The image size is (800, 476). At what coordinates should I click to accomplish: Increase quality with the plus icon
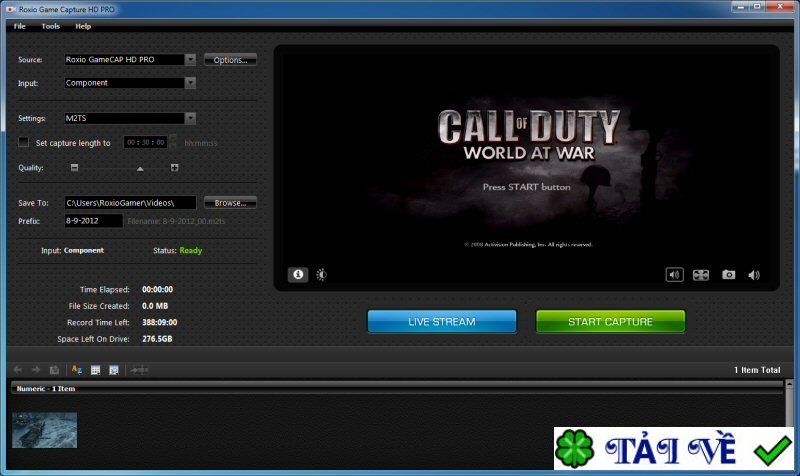tap(174, 167)
